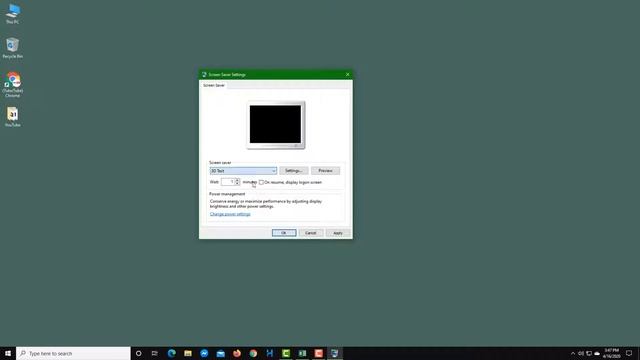Open Messenger from the taskbar
Viewport: 640px width, 360px height.
(x=204, y=353)
